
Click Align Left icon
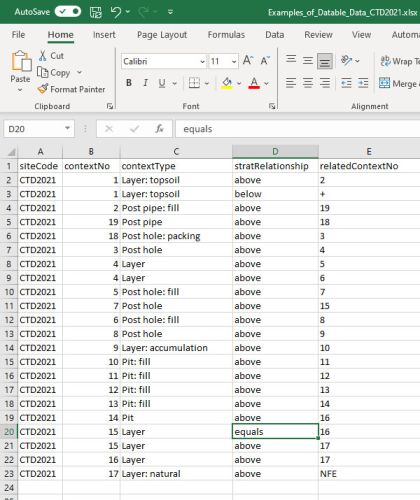(x=291, y=83)
